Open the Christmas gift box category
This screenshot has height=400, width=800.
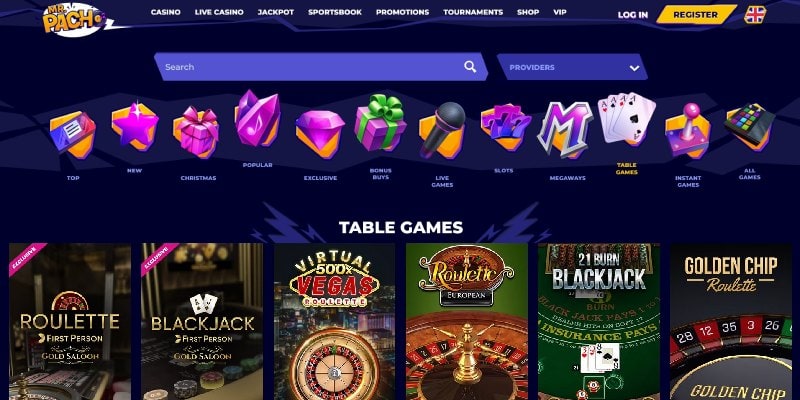[196, 131]
